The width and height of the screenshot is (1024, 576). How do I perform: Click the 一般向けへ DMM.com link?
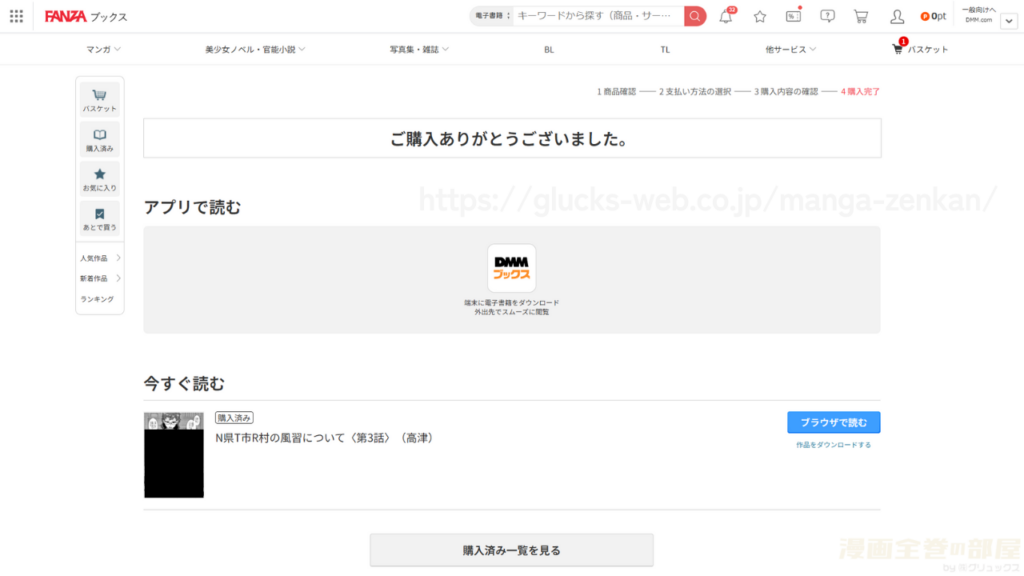point(978,14)
